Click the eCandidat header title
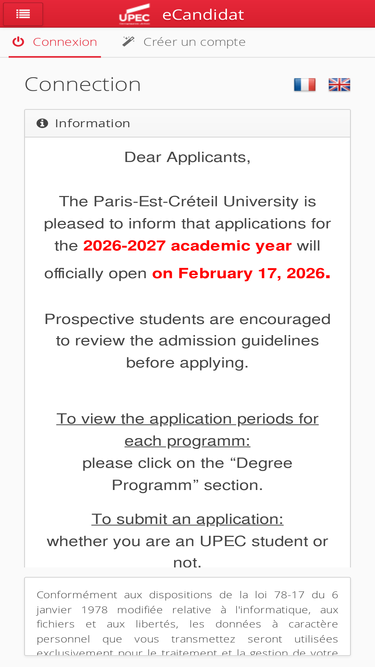This screenshot has height=667, width=375. (203, 14)
